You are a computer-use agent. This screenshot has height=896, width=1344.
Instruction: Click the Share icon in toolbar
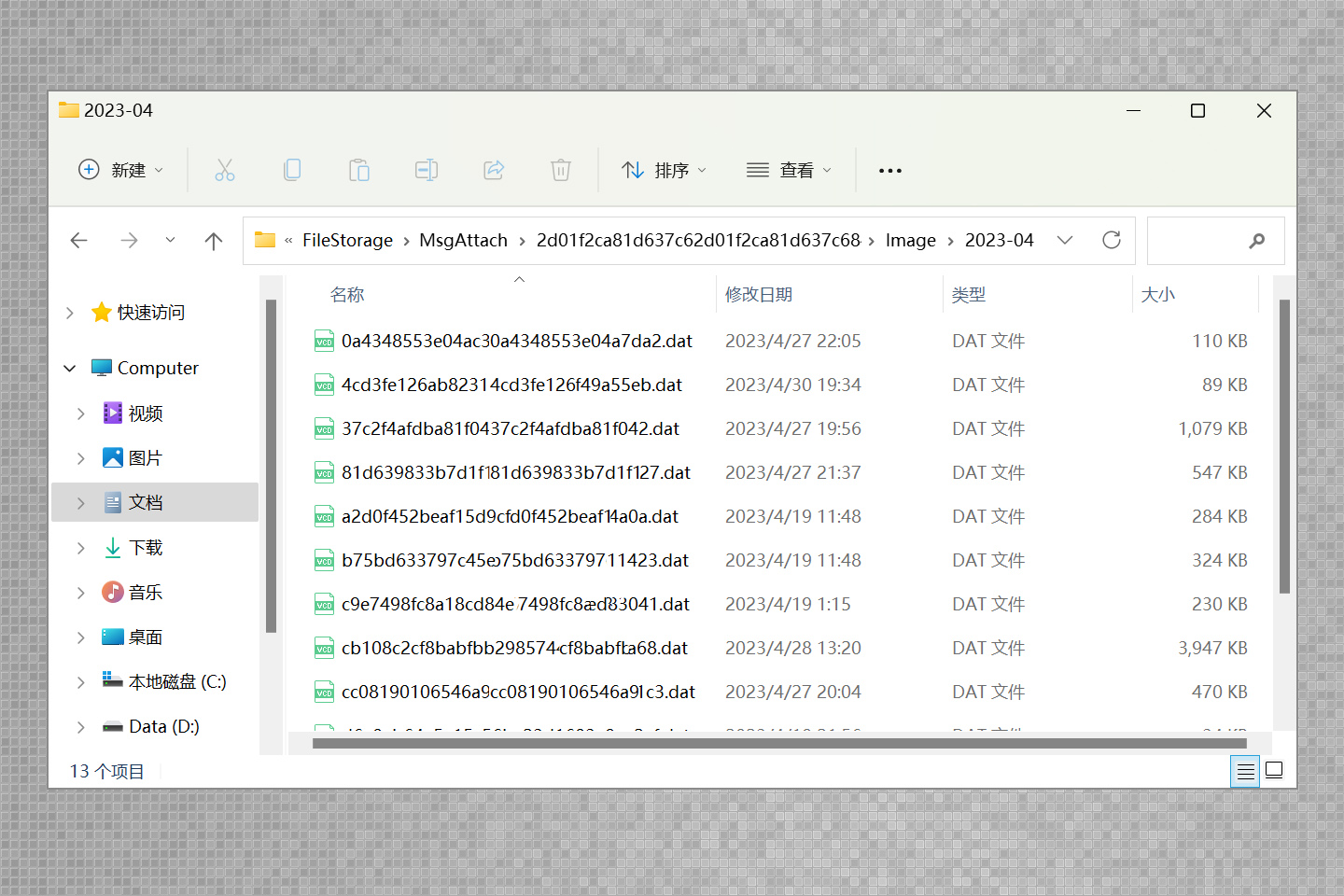pyautogui.click(x=494, y=170)
